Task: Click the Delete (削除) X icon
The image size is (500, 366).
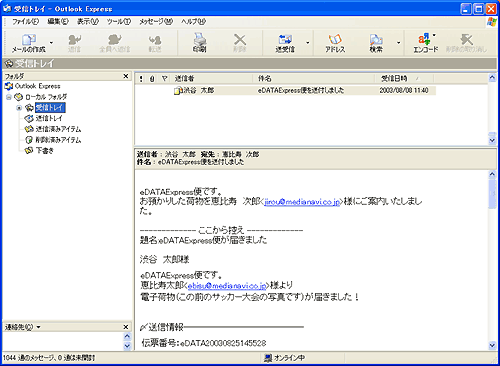Action: click(x=239, y=39)
